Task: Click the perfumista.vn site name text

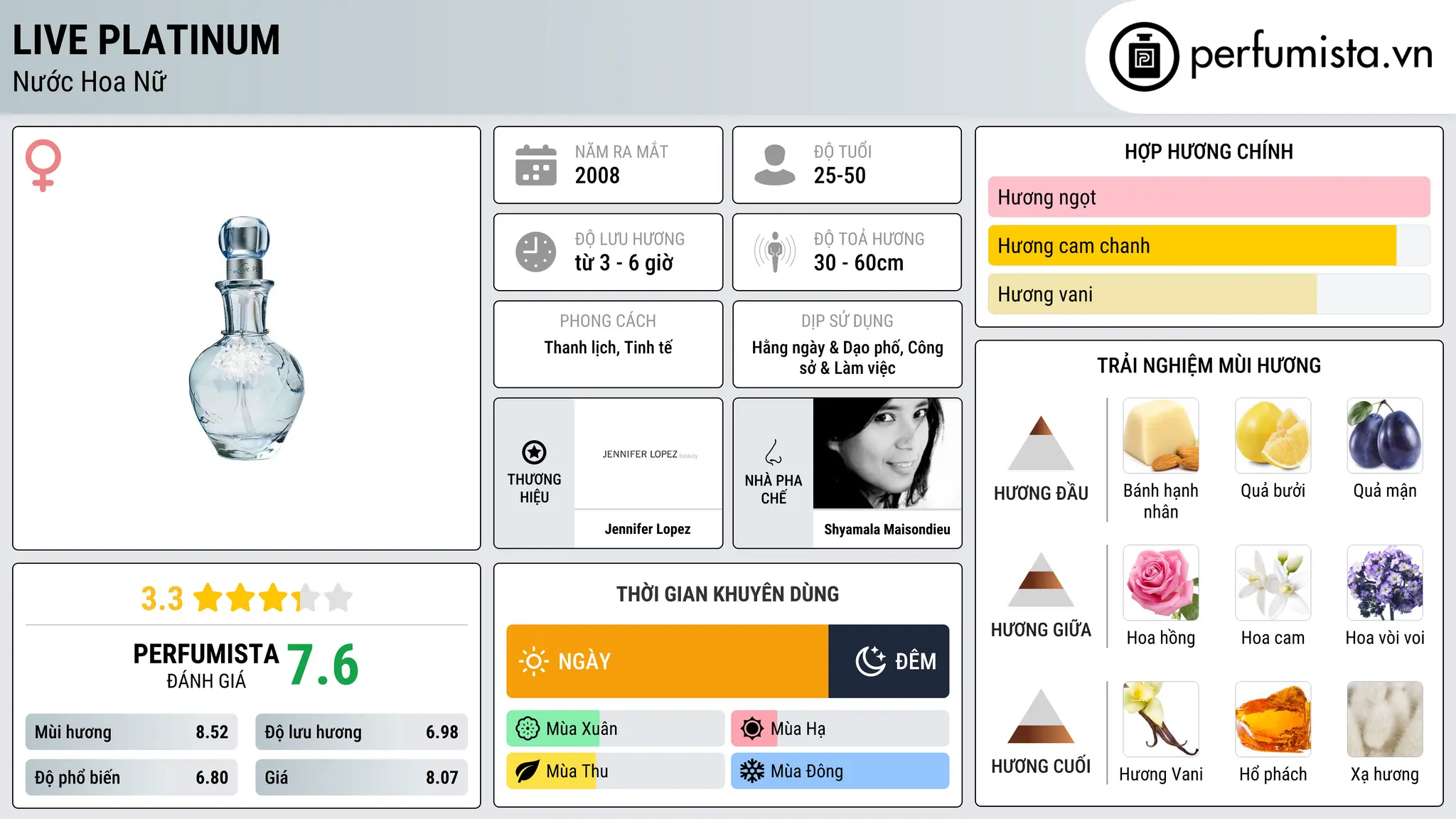Action: (1311, 54)
